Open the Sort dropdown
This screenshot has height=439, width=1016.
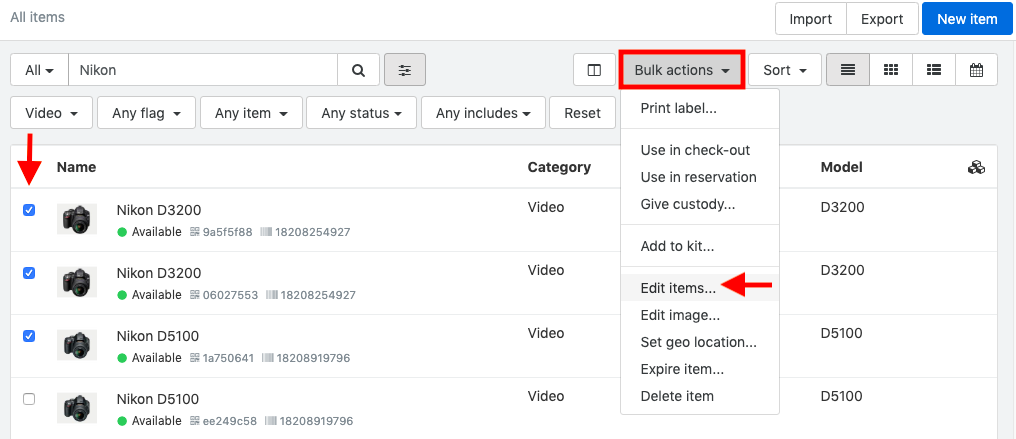point(785,70)
